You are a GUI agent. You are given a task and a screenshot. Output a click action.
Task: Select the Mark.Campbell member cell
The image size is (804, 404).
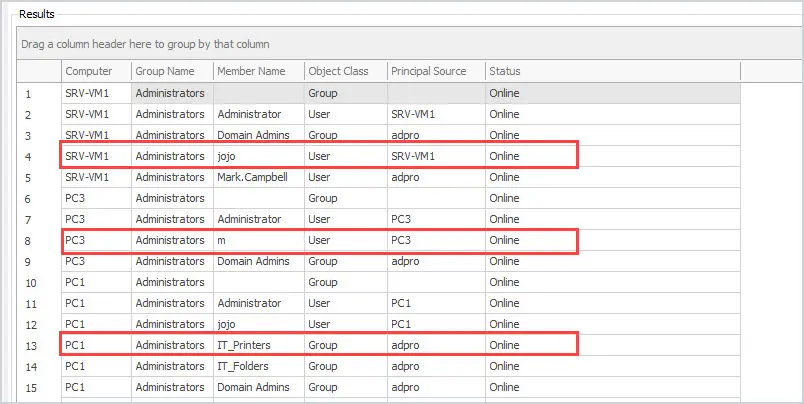(x=259, y=177)
